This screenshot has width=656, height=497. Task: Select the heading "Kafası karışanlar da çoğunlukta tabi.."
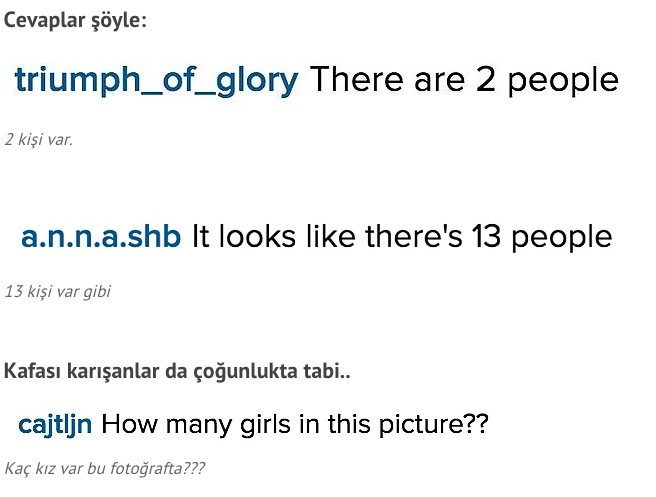pyautogui.click(x=178, y=372)
